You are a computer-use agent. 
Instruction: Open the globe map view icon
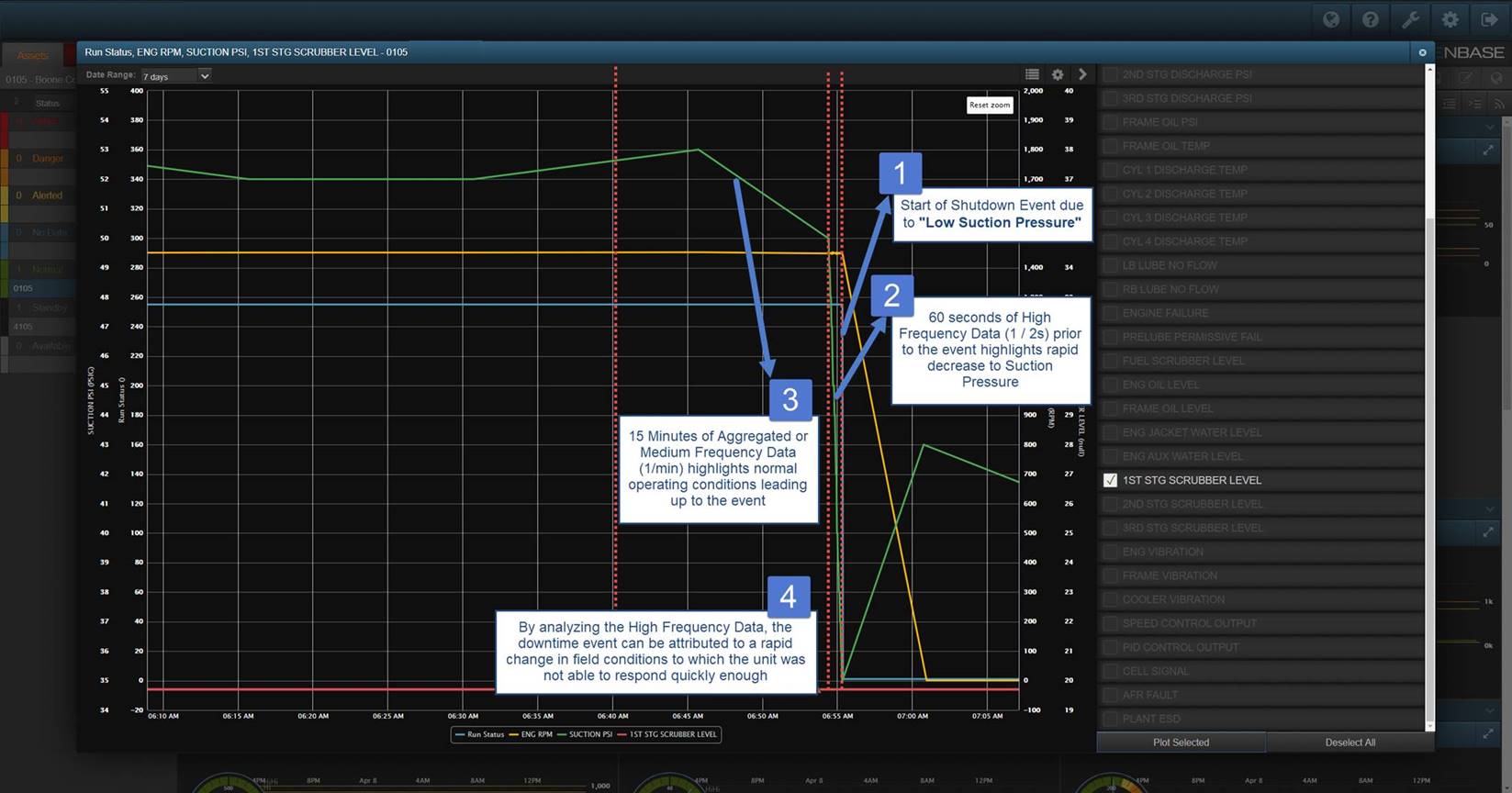tap(1331, 19)
